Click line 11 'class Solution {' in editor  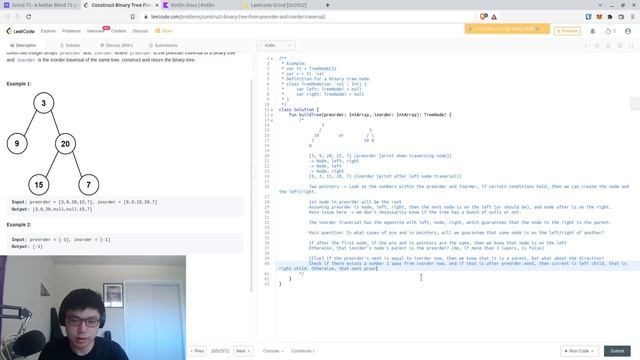tap(299, 110)
